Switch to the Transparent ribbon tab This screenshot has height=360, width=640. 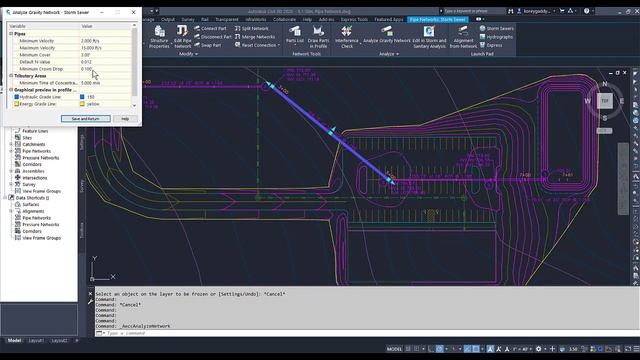pos(227,19)
